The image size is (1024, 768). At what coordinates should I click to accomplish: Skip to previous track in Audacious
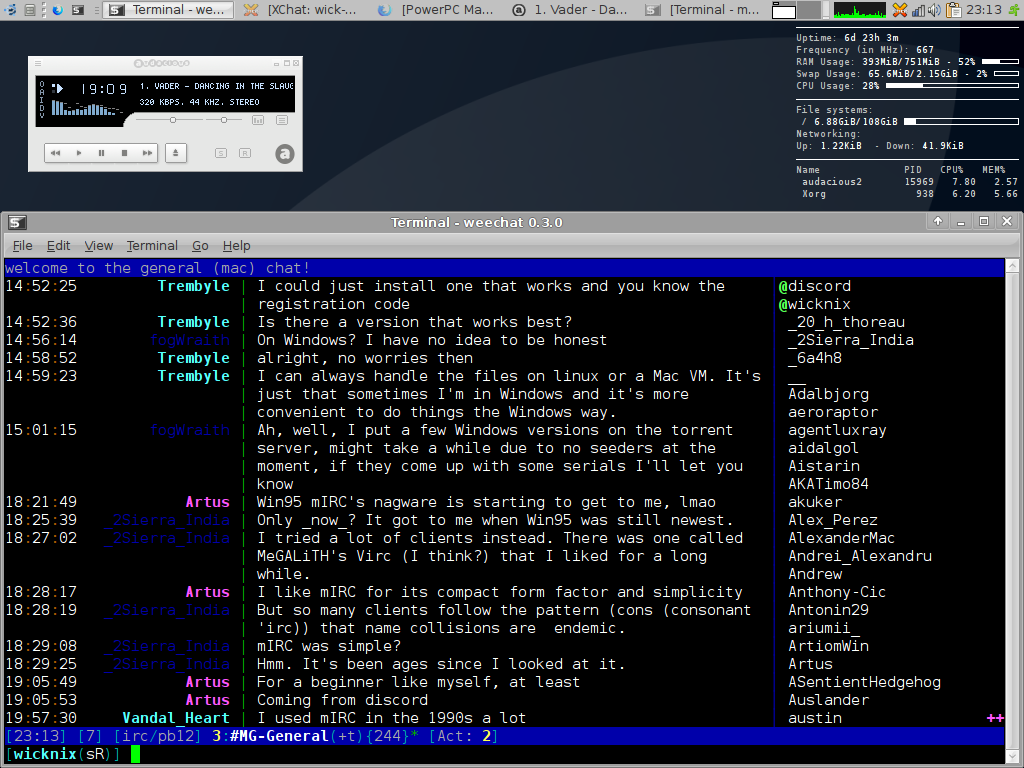[56, 153]
